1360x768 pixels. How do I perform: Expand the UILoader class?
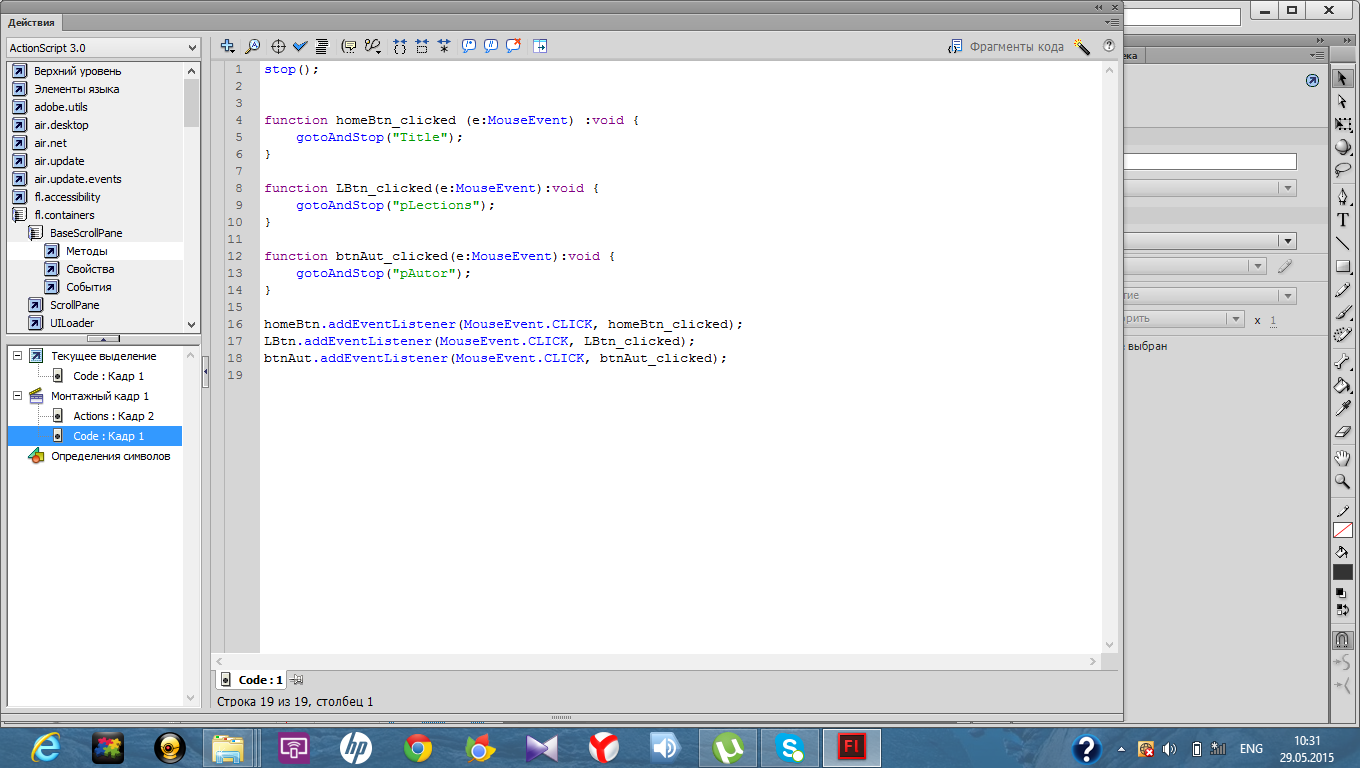coord(35,323)
